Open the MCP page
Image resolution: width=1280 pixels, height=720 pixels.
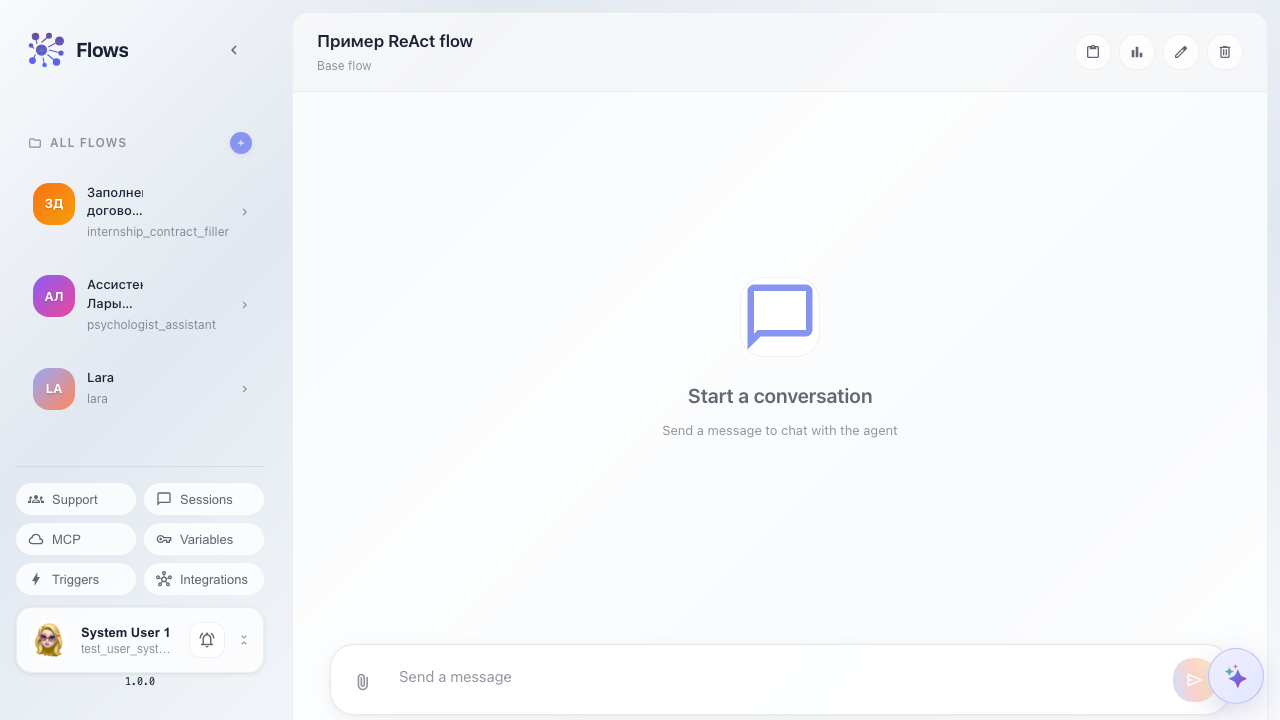pos(76,539)
